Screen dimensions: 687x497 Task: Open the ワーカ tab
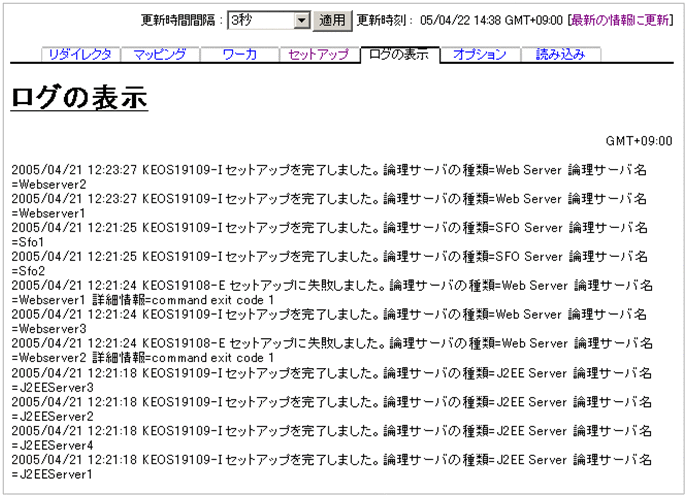click(240, 54)
